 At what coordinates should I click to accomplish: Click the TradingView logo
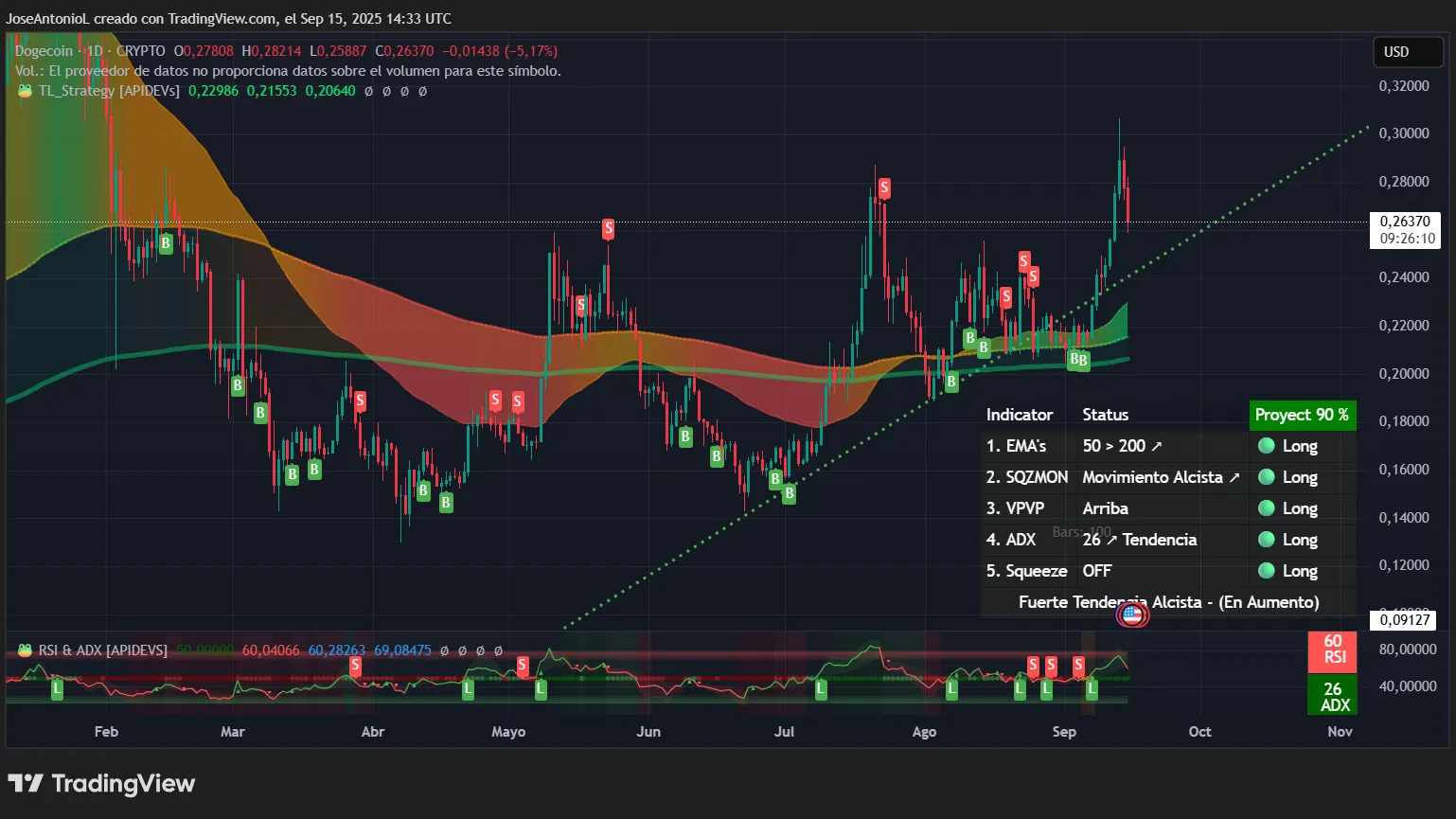pos(101,783)
